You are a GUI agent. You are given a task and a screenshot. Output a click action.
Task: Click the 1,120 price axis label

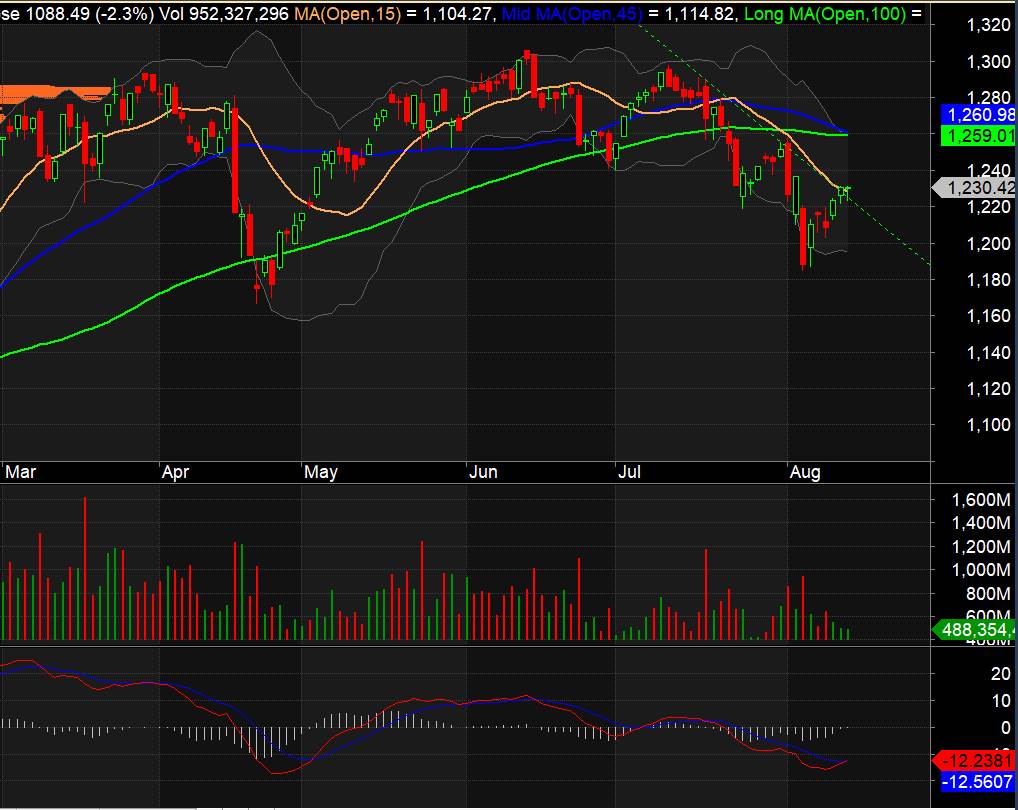(x=988, y=389)
